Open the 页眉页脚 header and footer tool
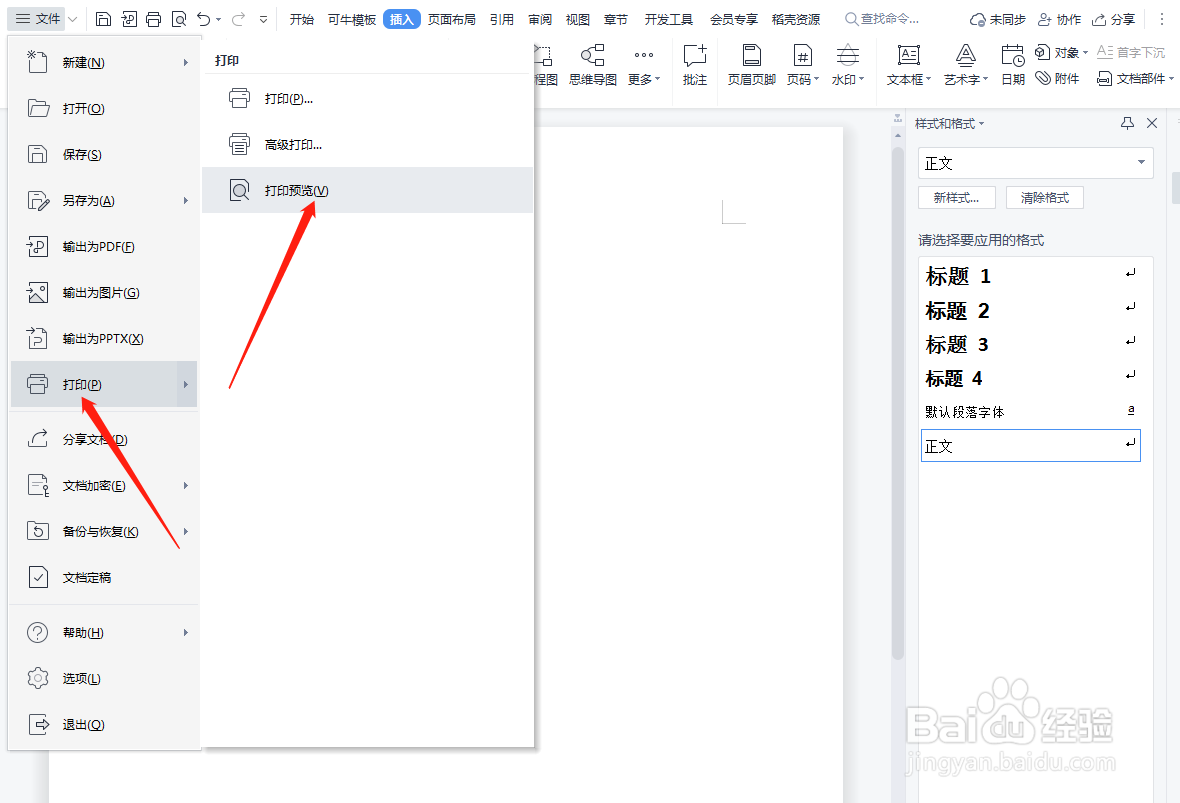 (751, 65)
